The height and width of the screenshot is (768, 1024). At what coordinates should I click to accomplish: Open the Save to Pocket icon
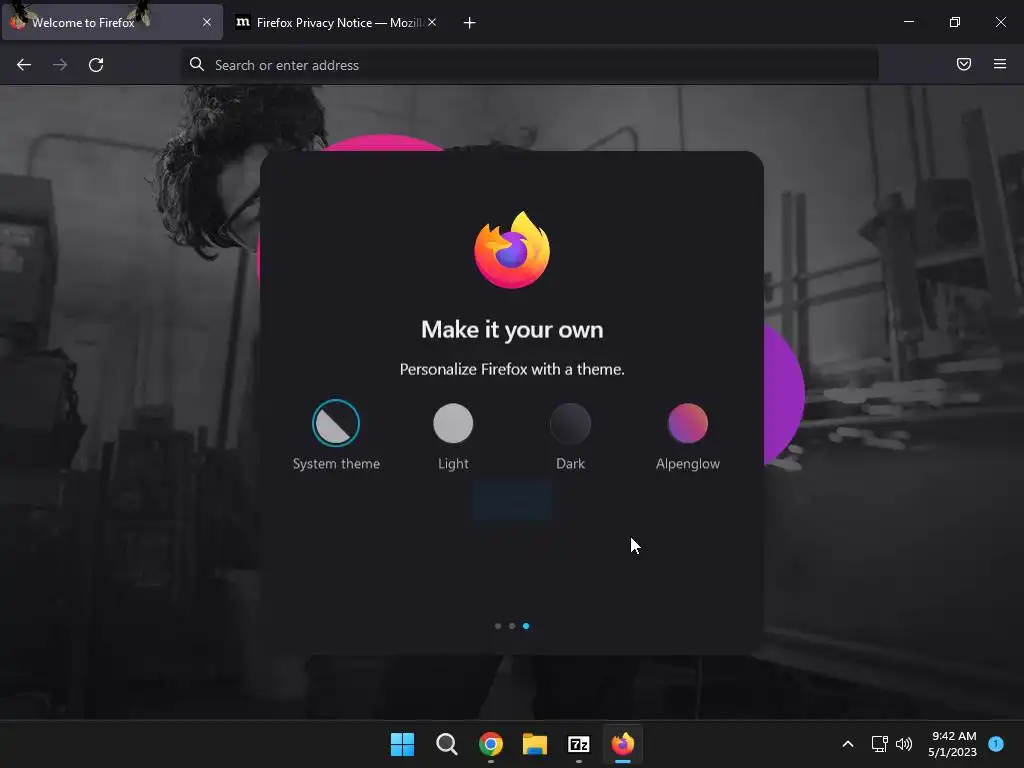(x=963, y=64)
